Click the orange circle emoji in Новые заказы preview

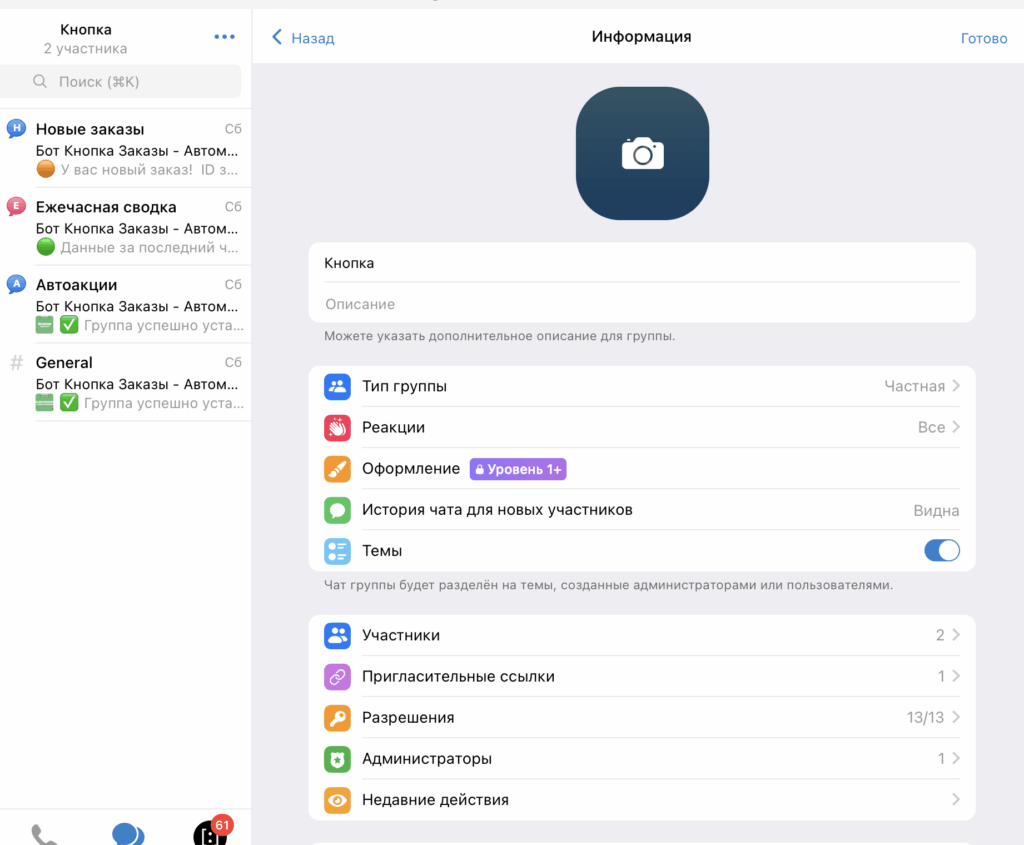click(46, 169)
